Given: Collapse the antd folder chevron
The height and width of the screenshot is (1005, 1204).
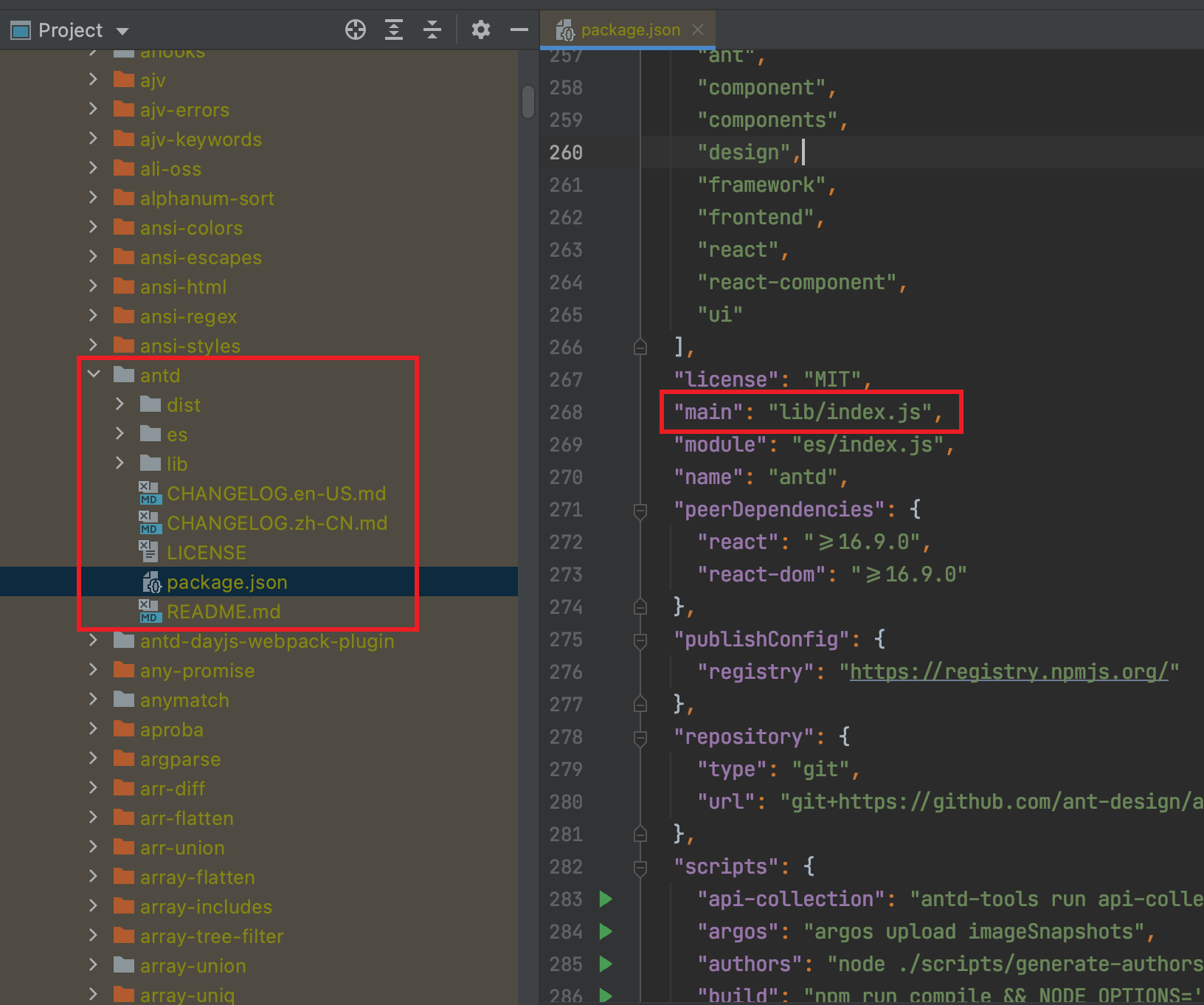Looking at the screenshot, I should point(93,374).
